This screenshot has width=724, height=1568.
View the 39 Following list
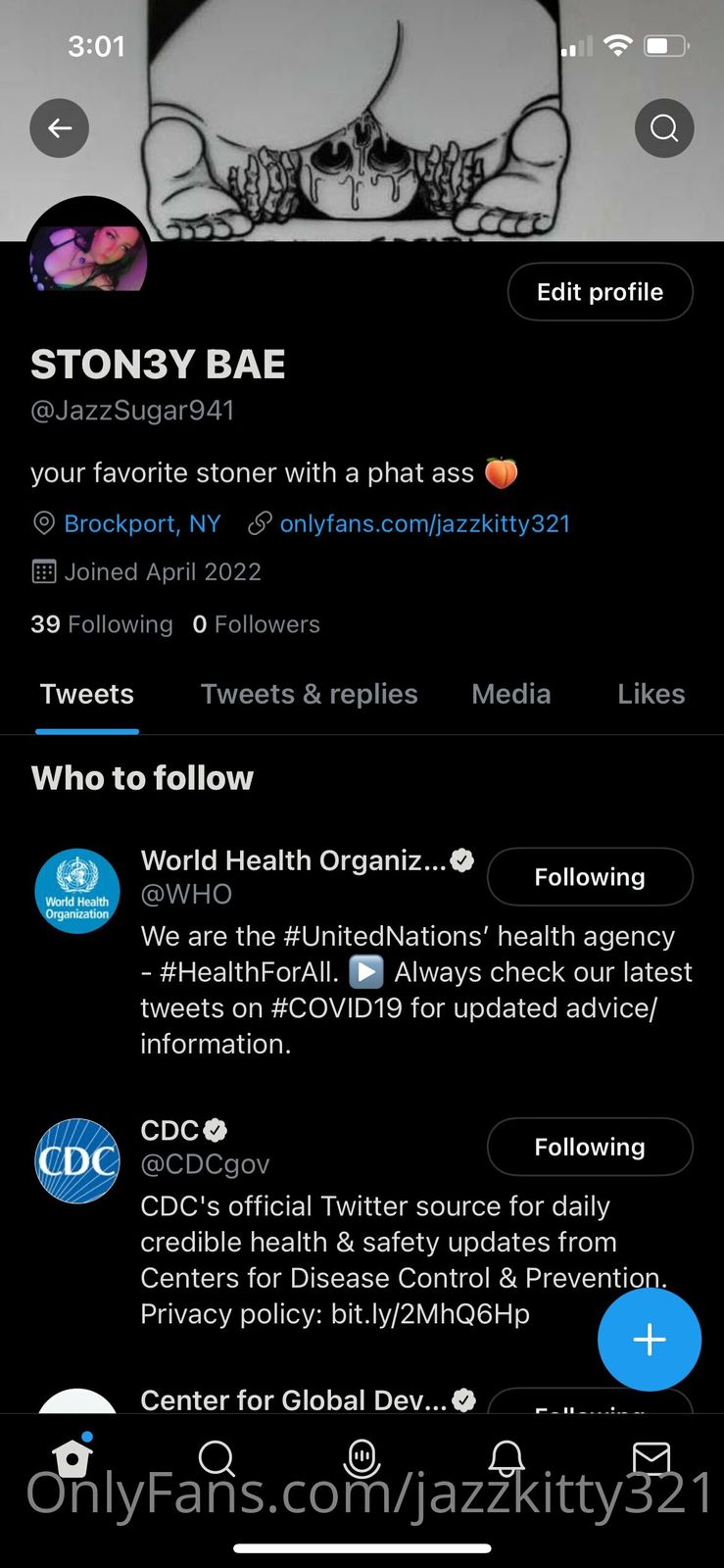102,624
